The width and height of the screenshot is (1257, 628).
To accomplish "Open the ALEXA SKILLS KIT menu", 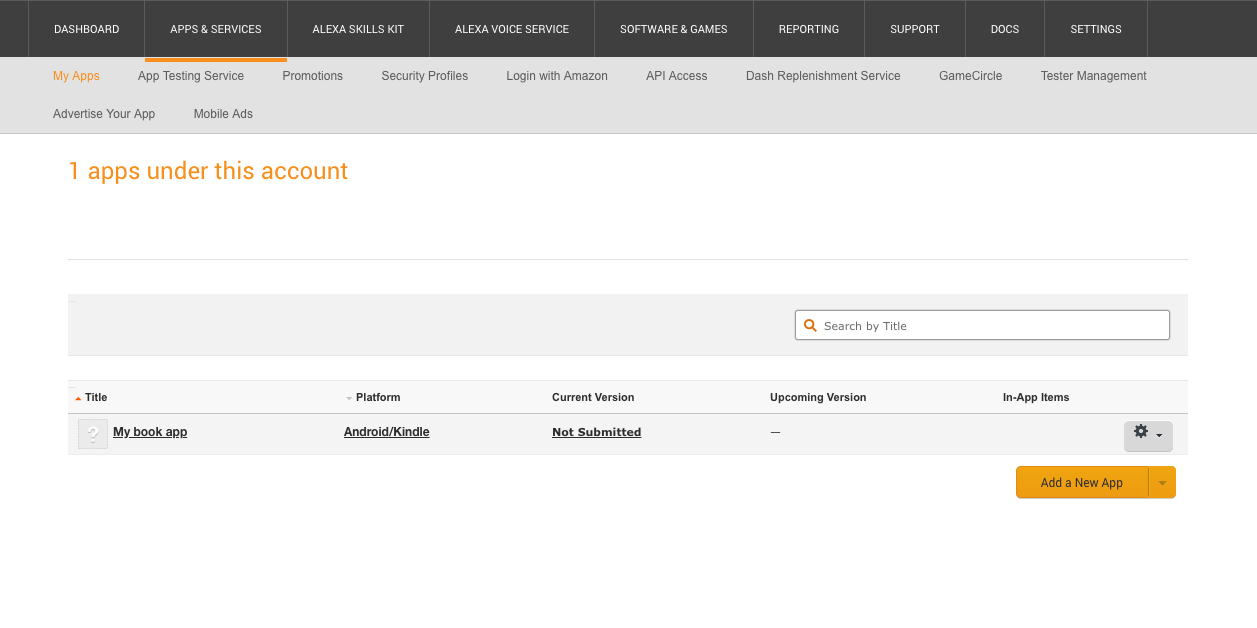I will (x=358, y=29).
